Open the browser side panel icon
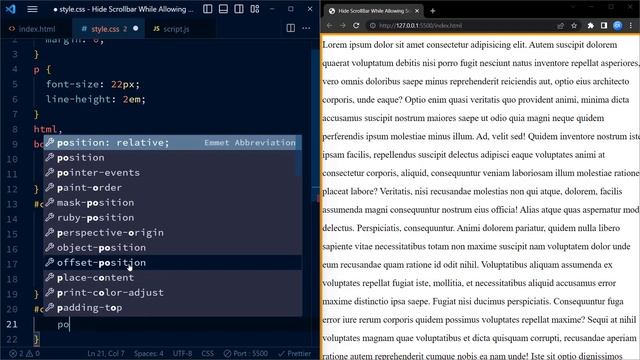Image resolution: width=640 pixels, height=360 pixels. [604, 26]
